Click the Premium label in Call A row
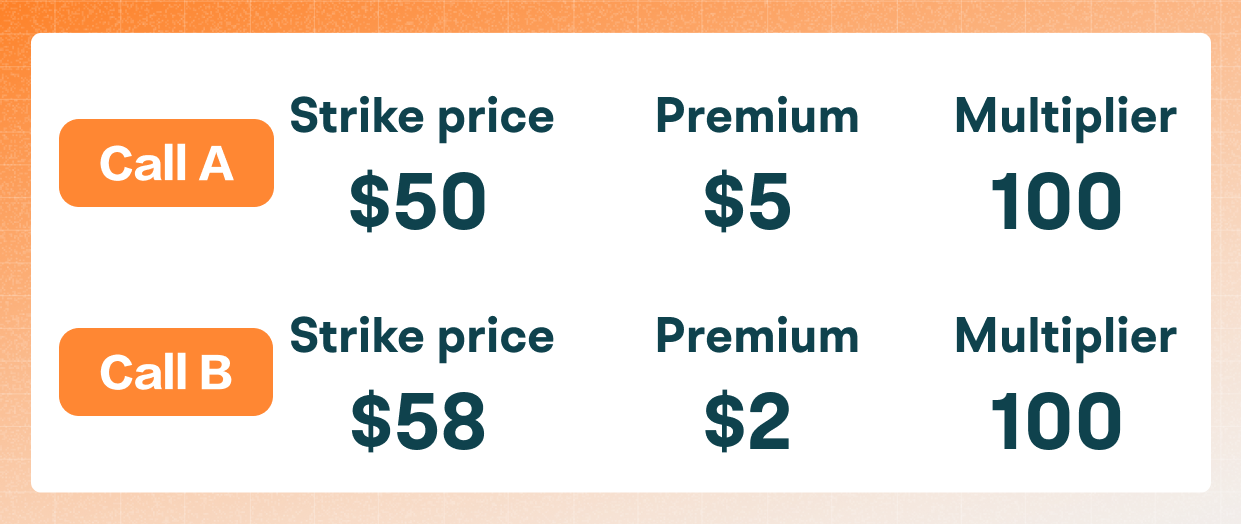 (x=757, y=117)
